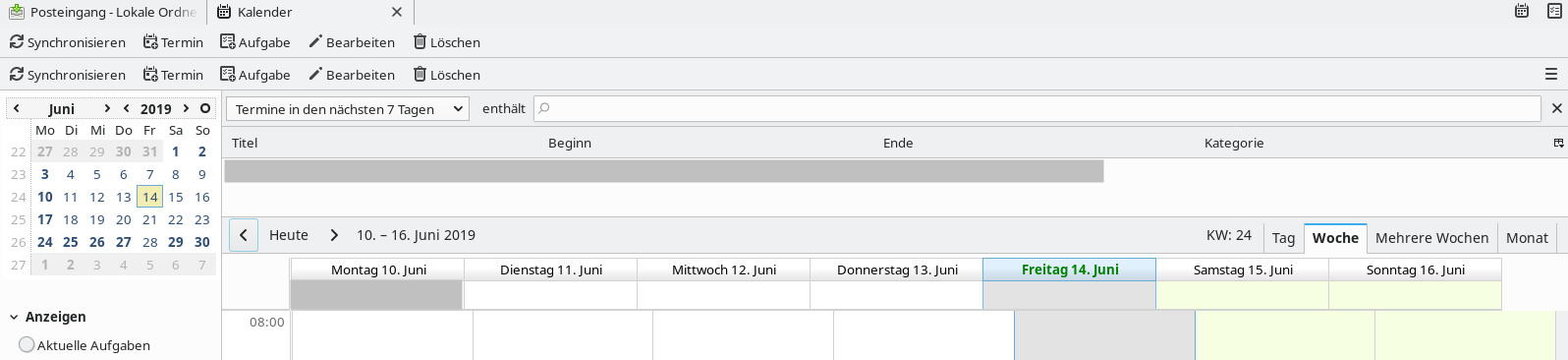Click the Bearbeiten pencil button
Image resolution: width=1568 pixels, height=360 pixels.
pos(352,42)
